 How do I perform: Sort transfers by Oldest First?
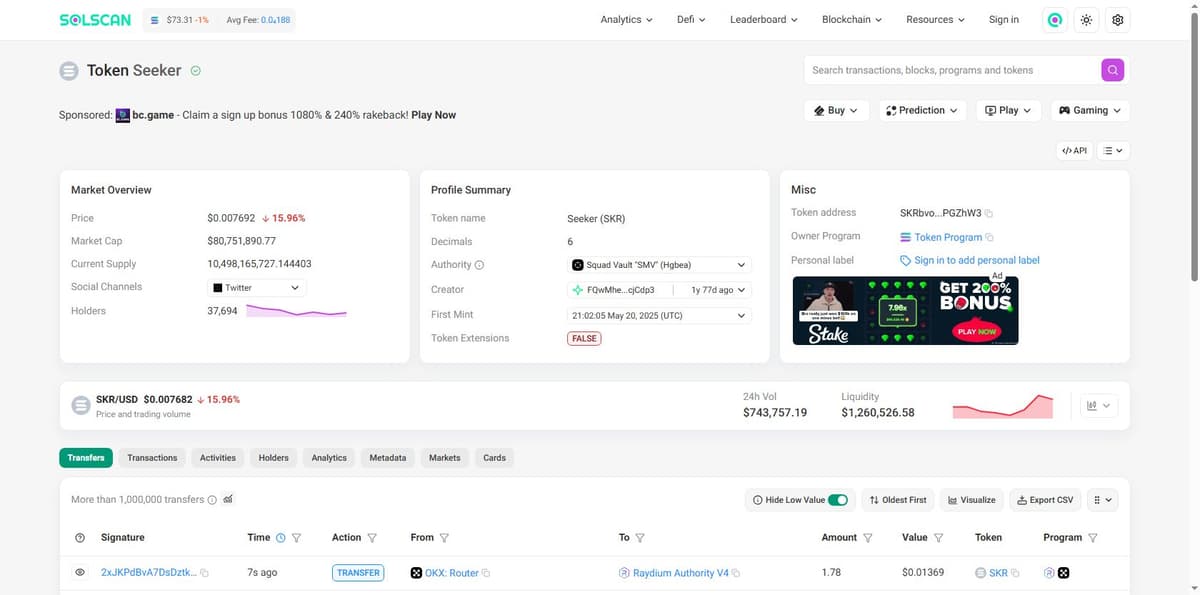coord(898,499)
